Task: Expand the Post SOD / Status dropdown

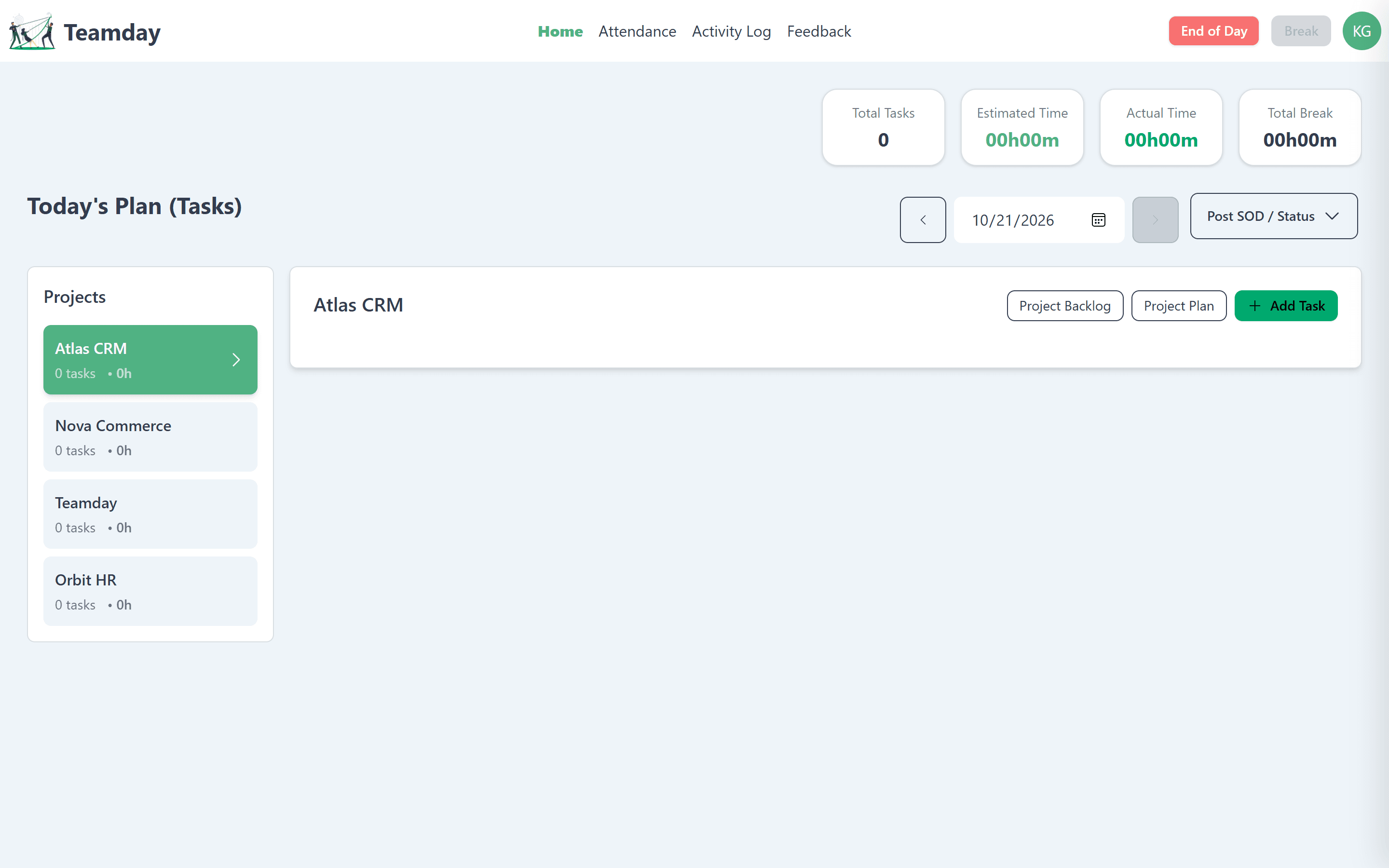Action: coord(1274,216)
